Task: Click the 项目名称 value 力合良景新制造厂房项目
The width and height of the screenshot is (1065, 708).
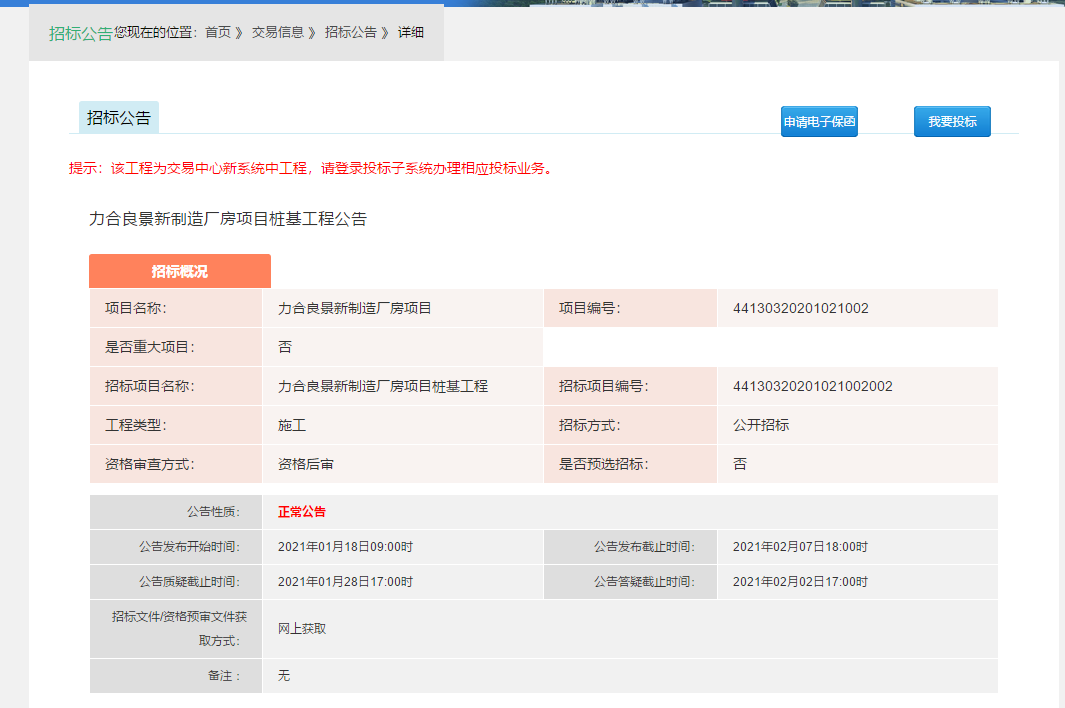Action: pyautogui.click(x=354, y=308)
